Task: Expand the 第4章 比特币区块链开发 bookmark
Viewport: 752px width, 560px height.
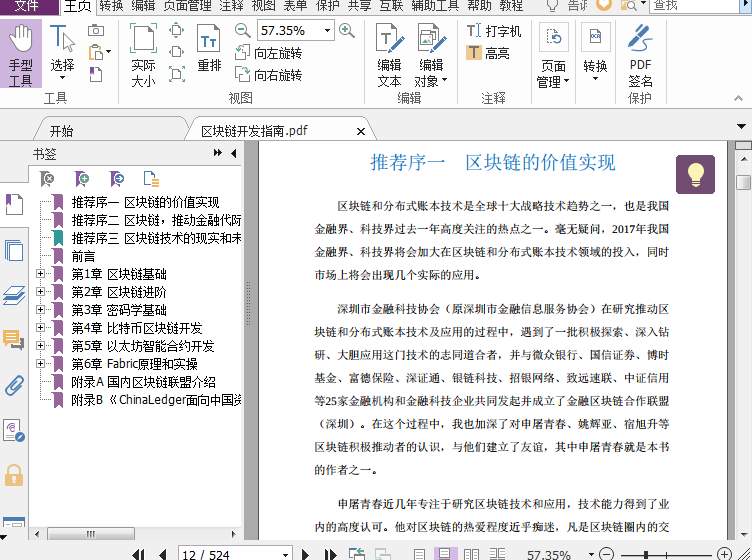Action: (x=40, y=327)
